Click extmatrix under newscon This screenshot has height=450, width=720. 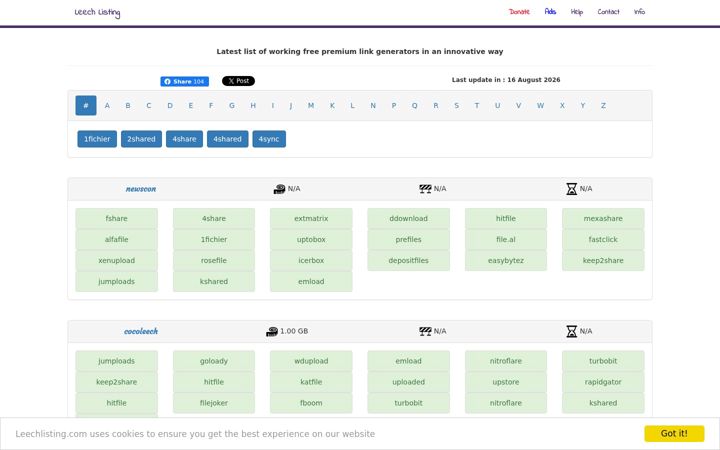pos(311,219)
